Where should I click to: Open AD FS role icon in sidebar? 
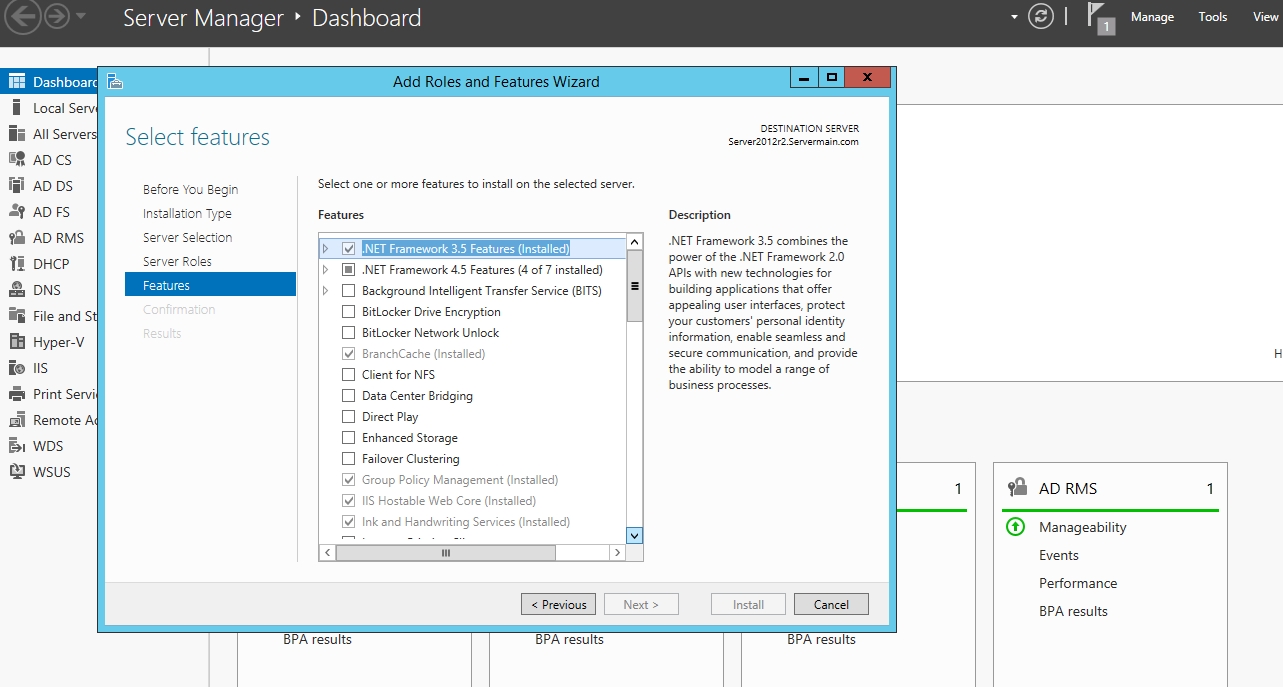[x=17, y=212]
